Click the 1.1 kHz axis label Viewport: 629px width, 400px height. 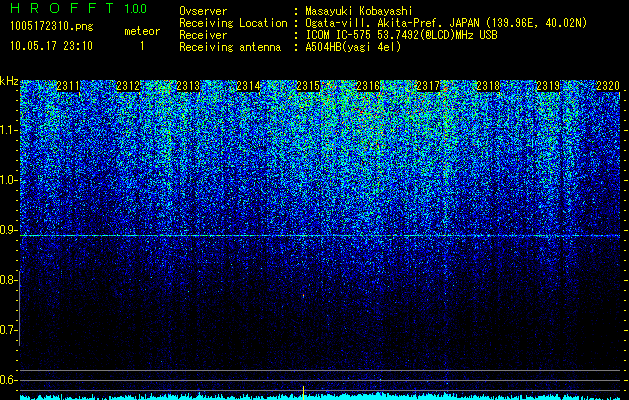(x=8, y=130)
